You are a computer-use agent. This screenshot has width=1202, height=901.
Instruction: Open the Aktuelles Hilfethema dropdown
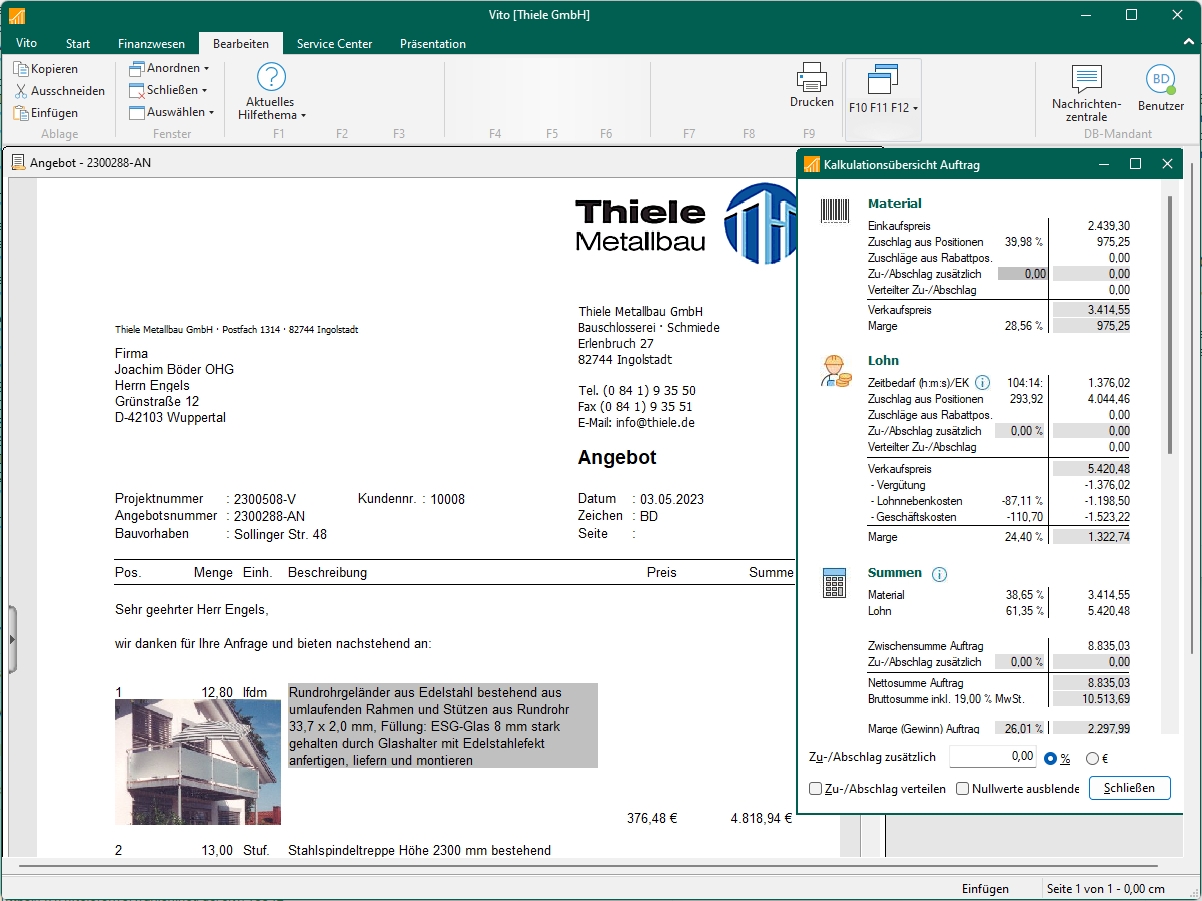[x=271, y=108]
